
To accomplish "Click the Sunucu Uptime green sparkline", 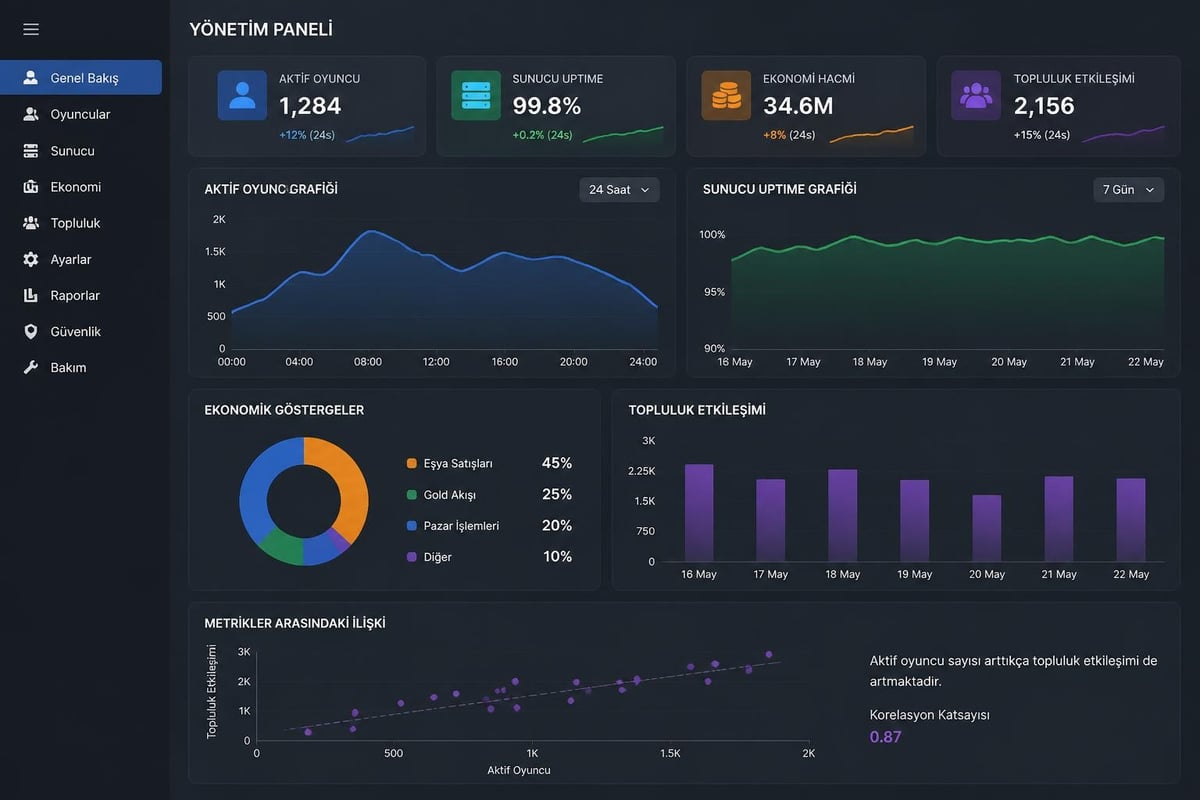I will coord(623,134).
